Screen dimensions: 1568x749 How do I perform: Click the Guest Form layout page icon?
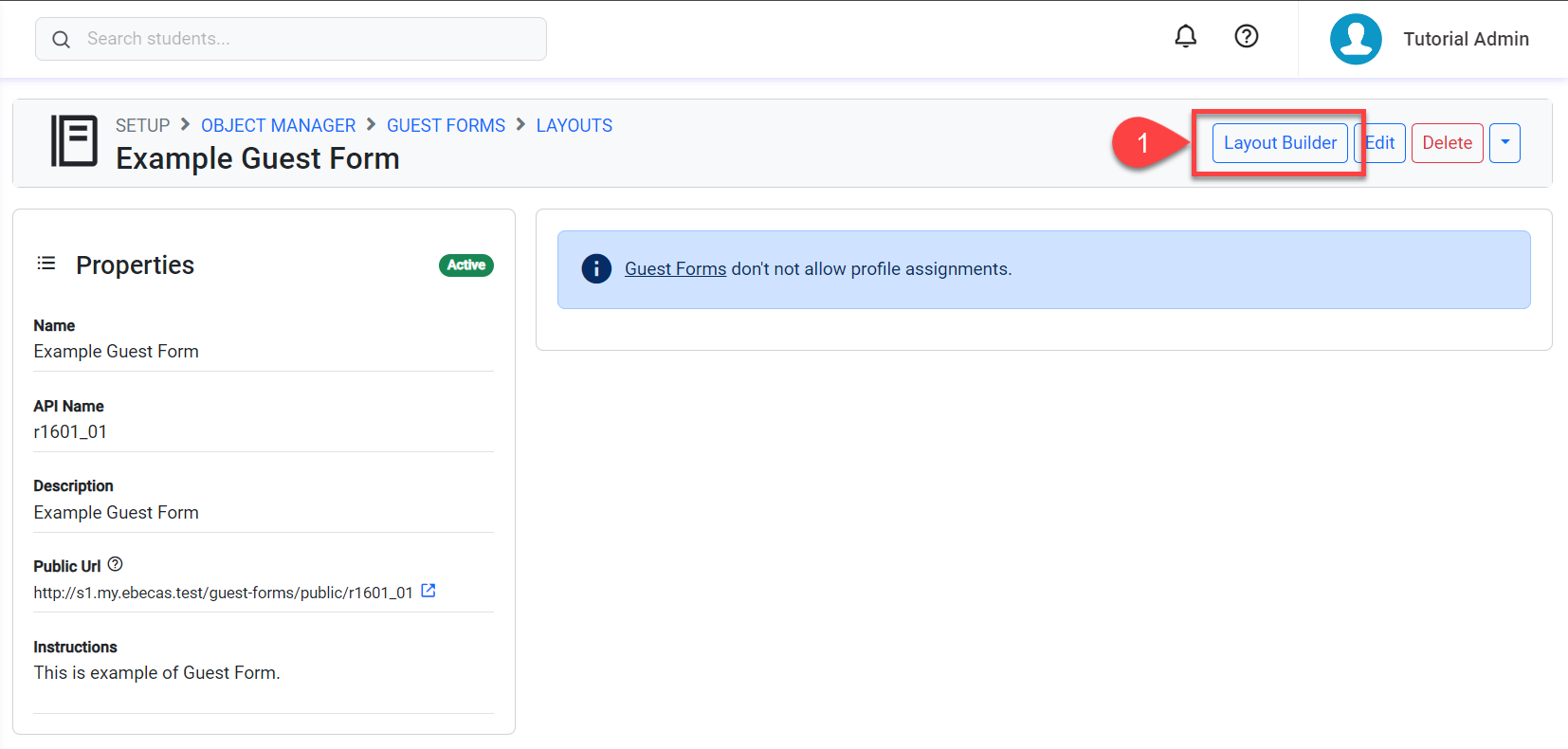coord(74,141)
